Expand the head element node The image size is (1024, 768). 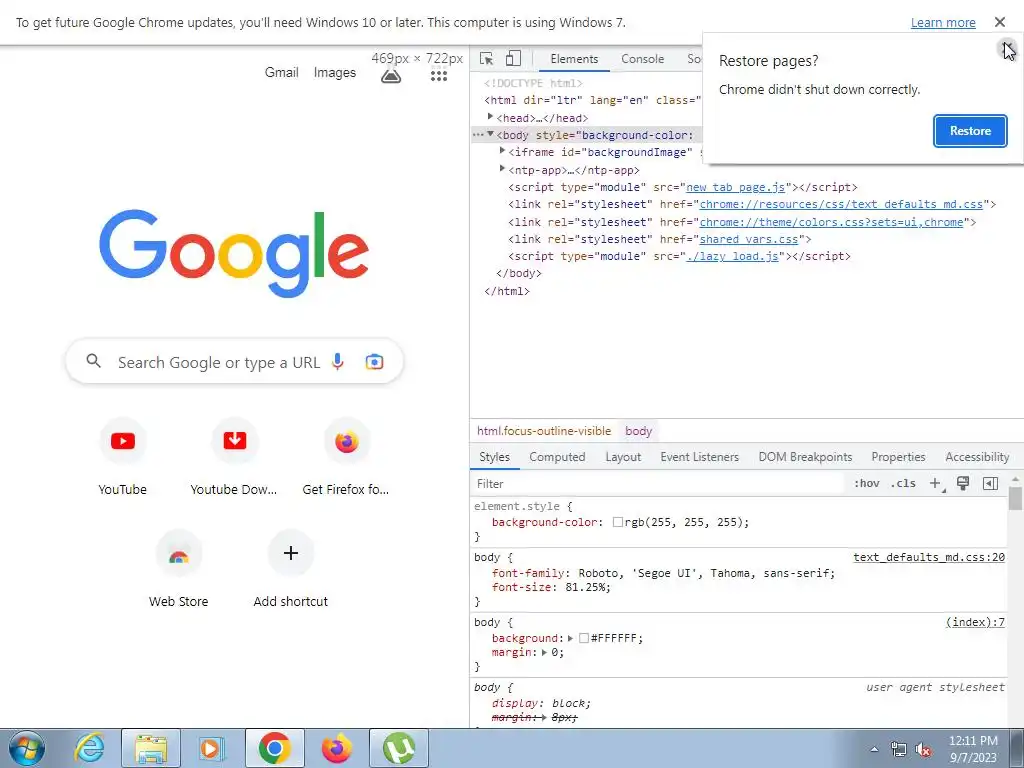[x=490, y=117]
